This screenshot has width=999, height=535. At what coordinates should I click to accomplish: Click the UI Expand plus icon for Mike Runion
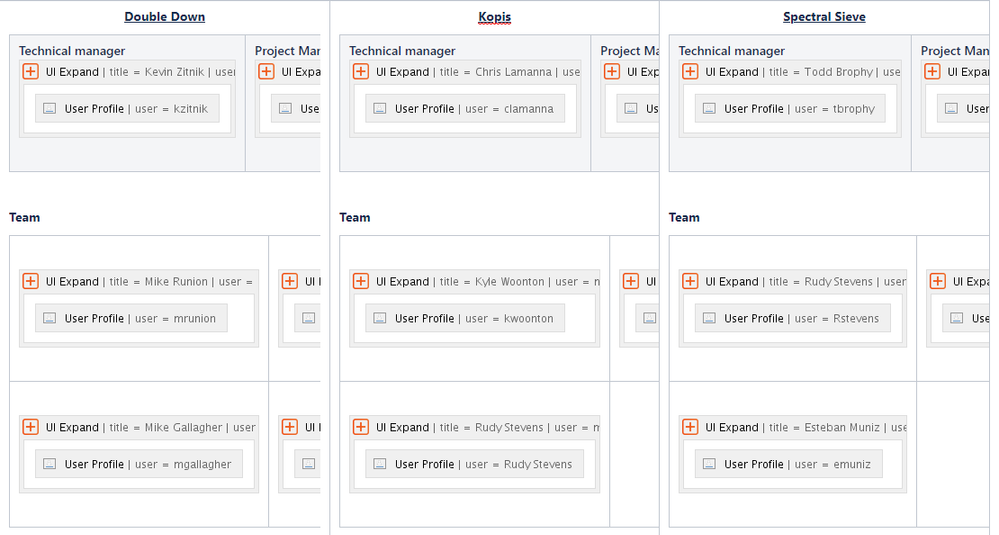31,281
